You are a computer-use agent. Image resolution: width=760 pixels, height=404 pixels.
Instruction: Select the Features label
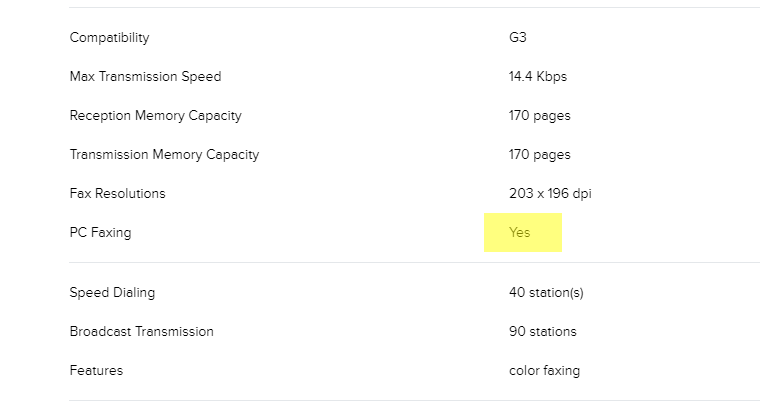(96, 371)
